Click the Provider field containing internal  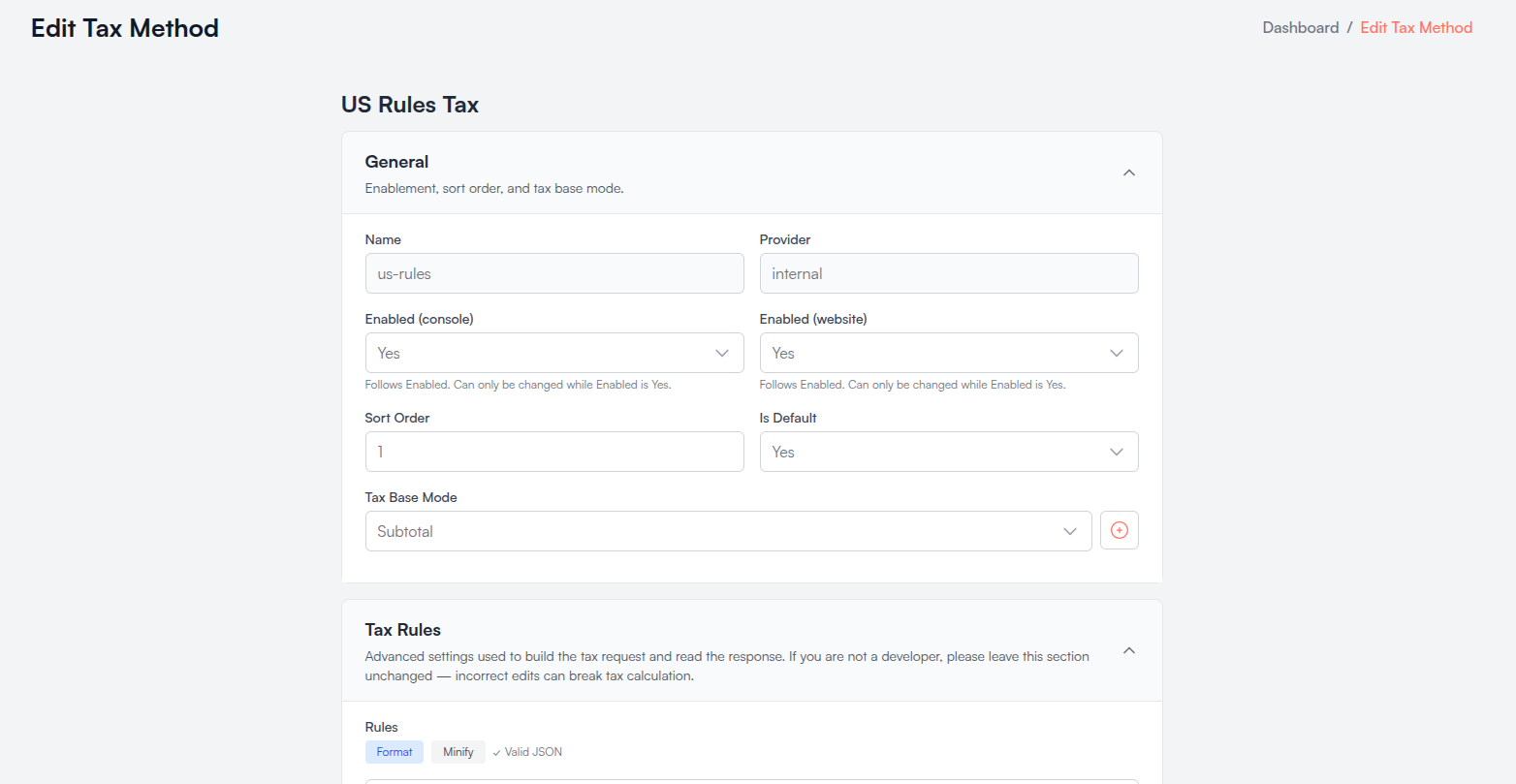[x=949, y=273]
